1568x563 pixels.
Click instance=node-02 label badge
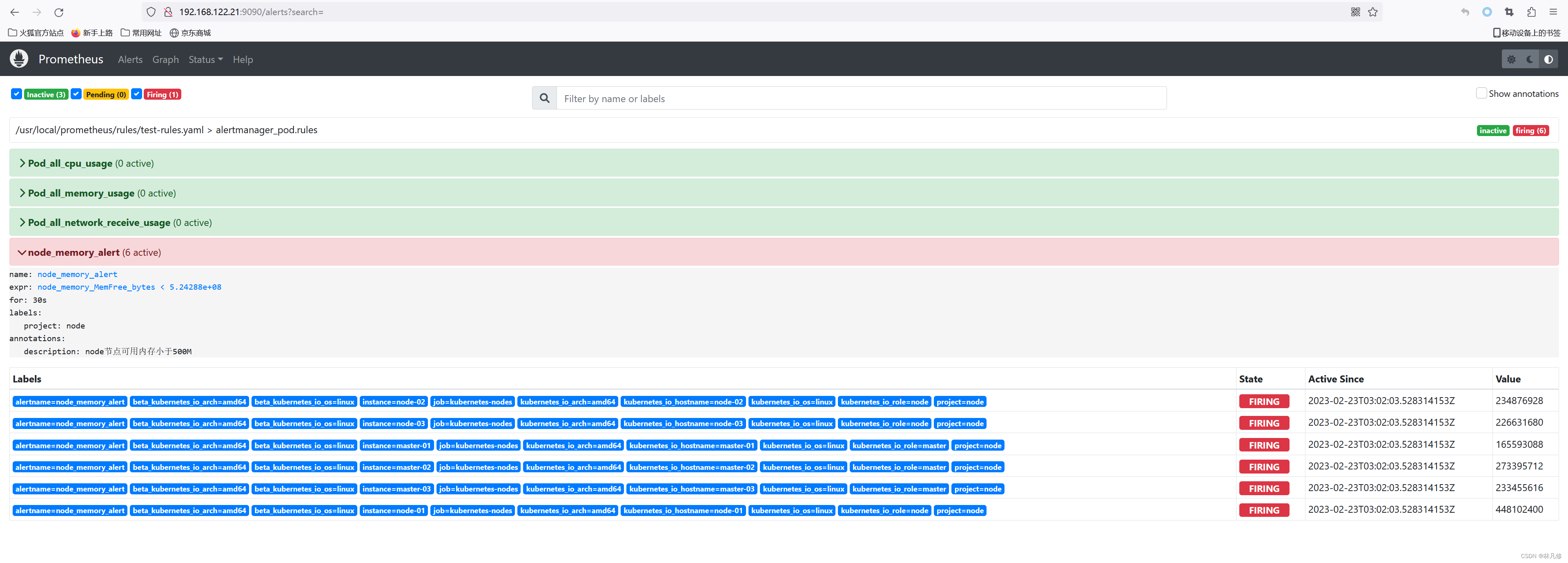394,402
